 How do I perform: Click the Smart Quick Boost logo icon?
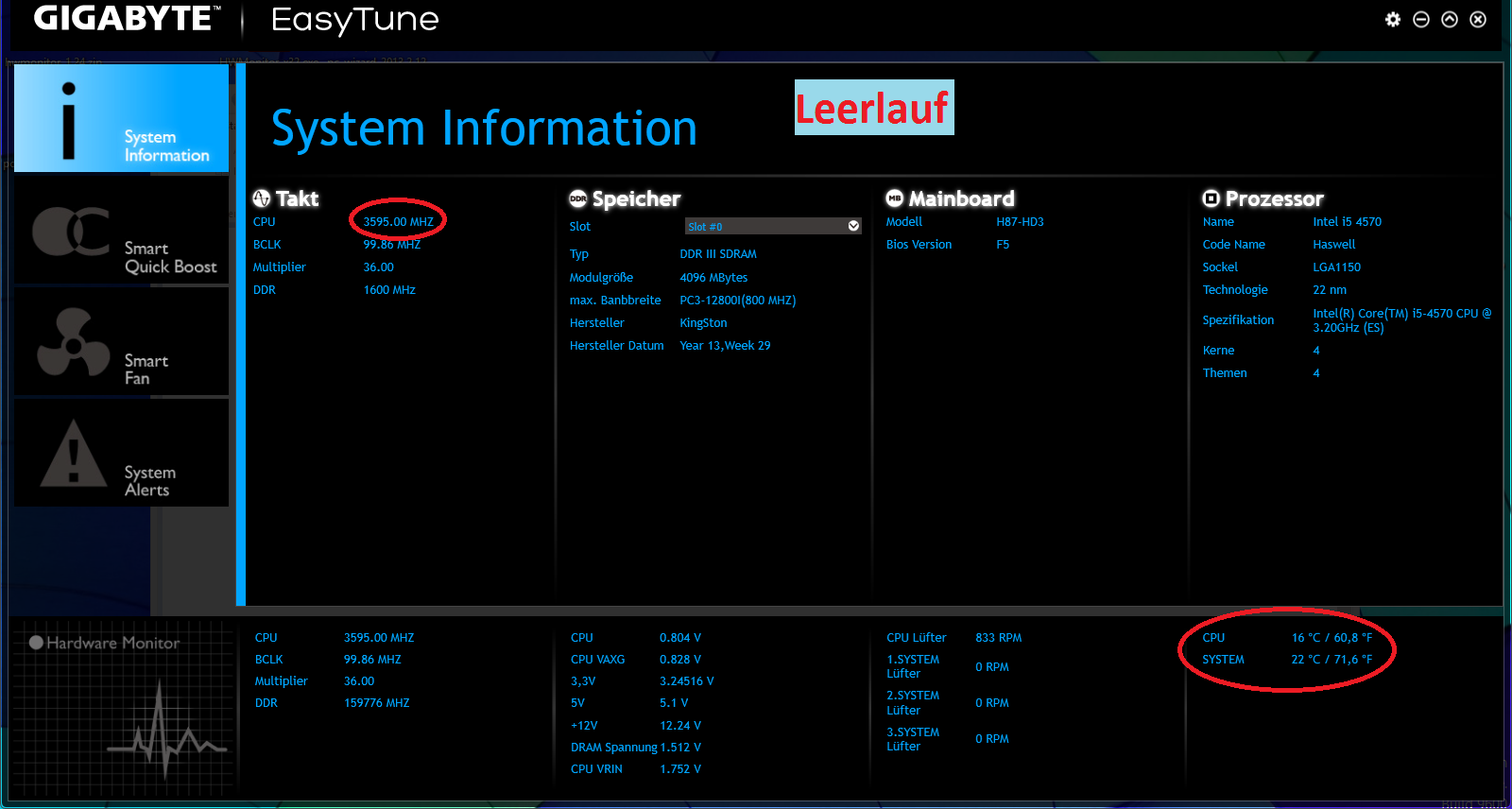coord(71,232)
